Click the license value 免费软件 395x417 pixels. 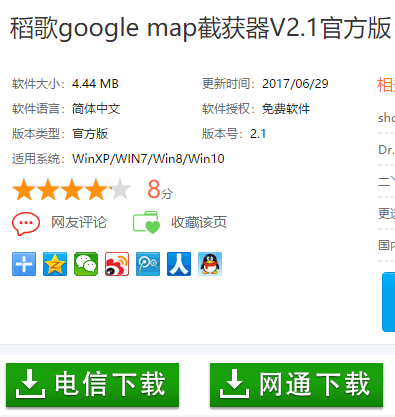[286, 109]
